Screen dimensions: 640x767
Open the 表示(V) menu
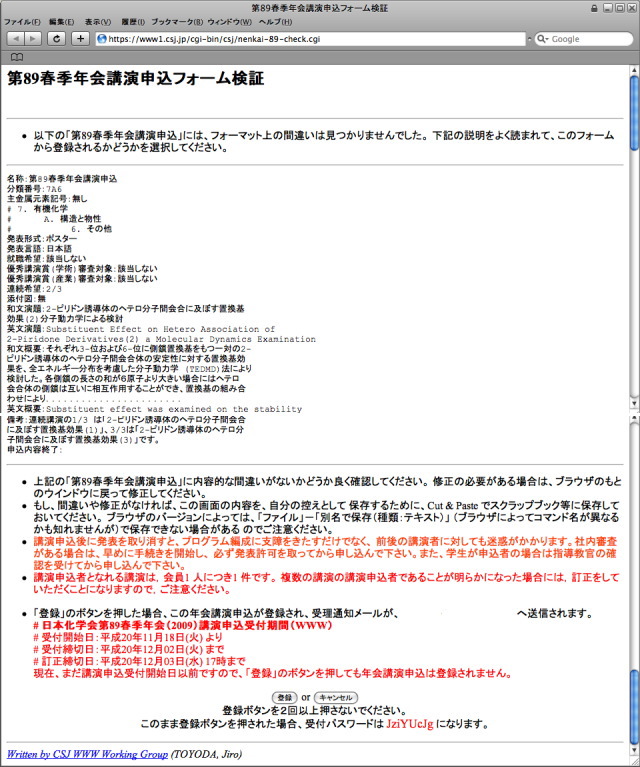pos(98,21)
